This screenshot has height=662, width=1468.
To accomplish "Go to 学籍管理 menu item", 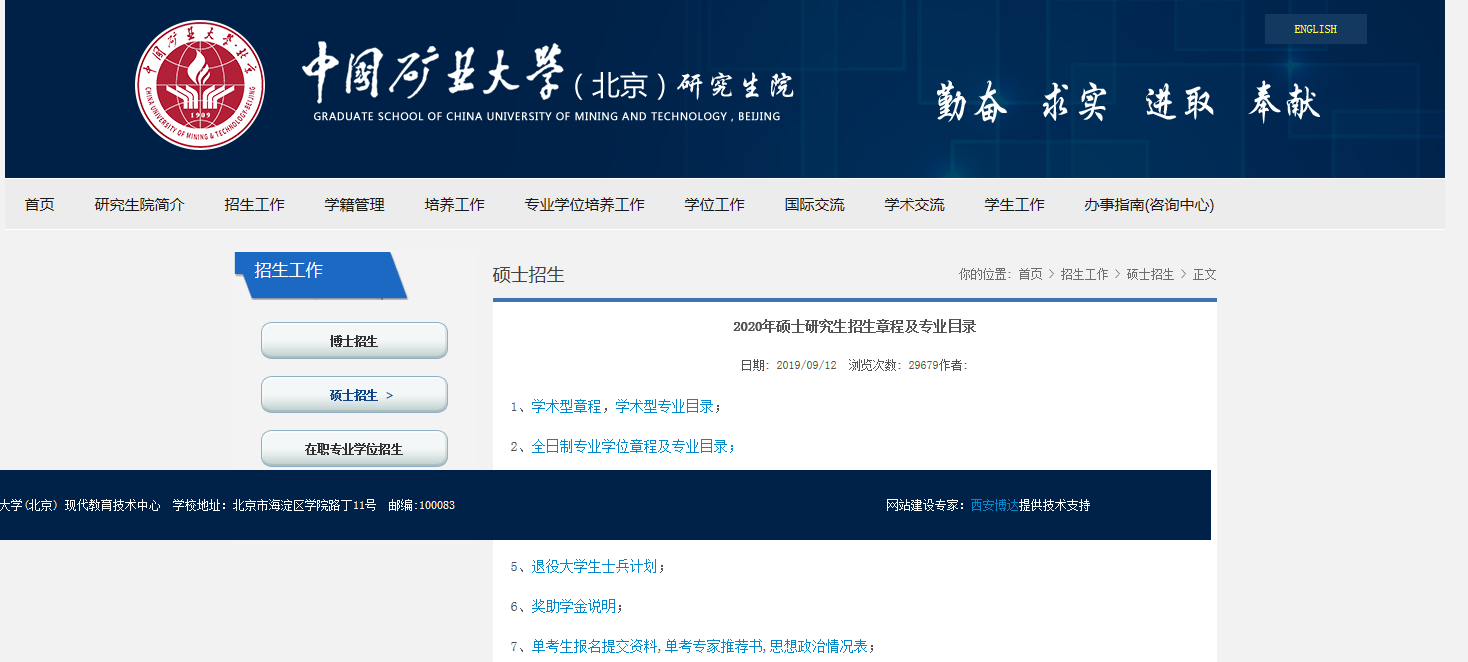I will pos(355,205).
